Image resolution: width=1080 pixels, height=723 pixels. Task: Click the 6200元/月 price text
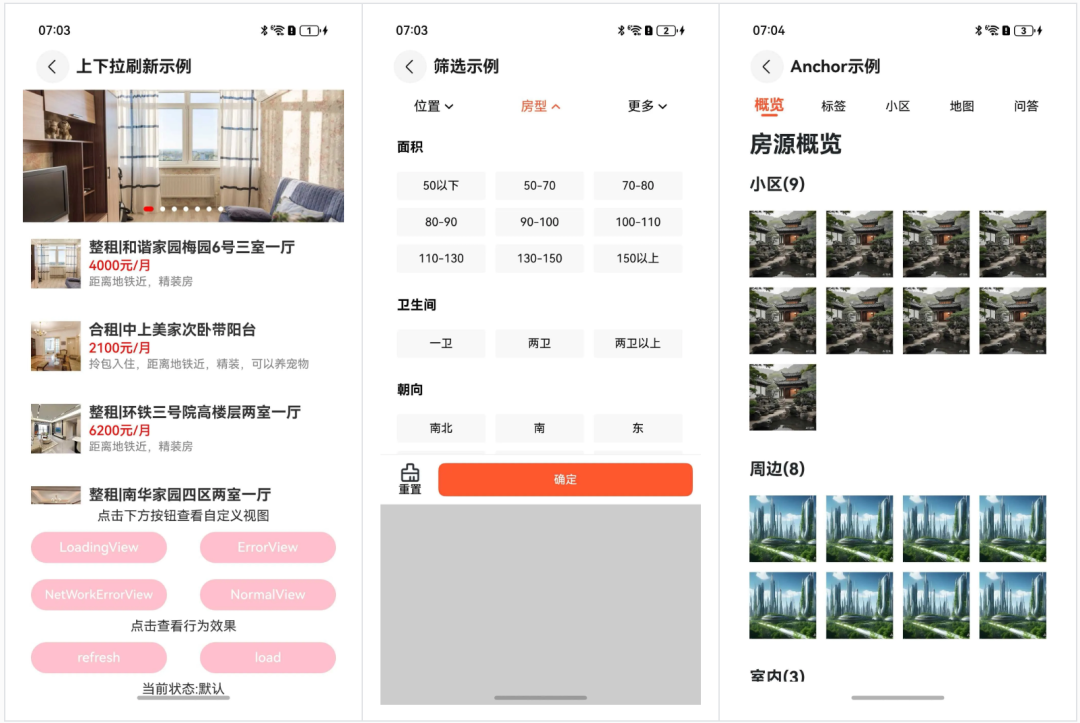point(120,430)
